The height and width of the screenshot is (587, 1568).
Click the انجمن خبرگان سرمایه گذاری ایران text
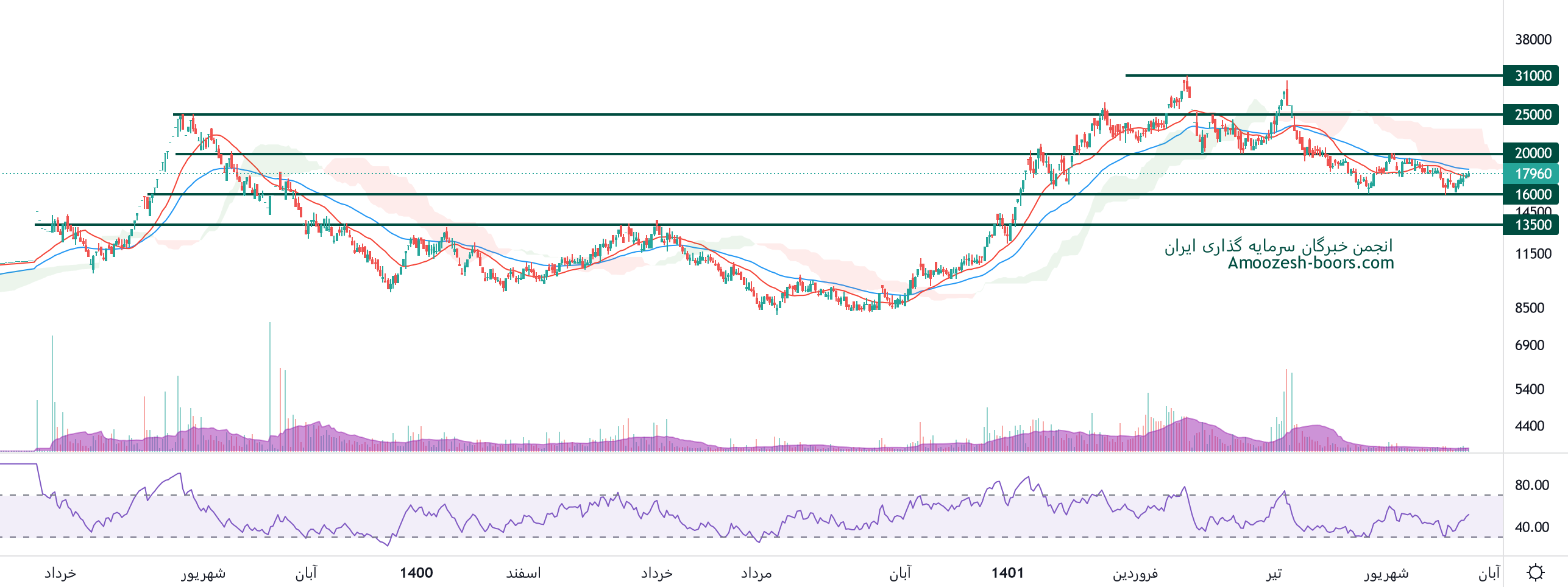pos(1279,245)
